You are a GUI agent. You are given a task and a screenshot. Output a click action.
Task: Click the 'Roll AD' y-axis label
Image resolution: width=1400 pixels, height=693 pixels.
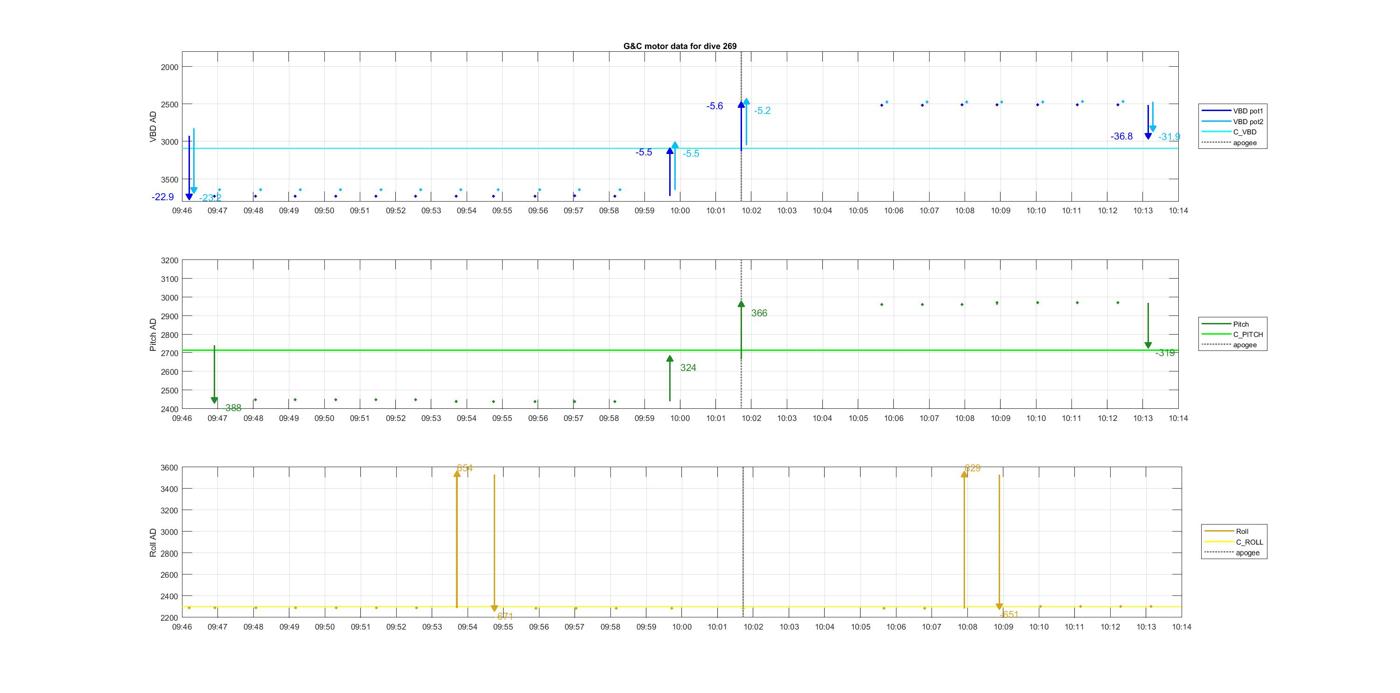coord(154,542)
